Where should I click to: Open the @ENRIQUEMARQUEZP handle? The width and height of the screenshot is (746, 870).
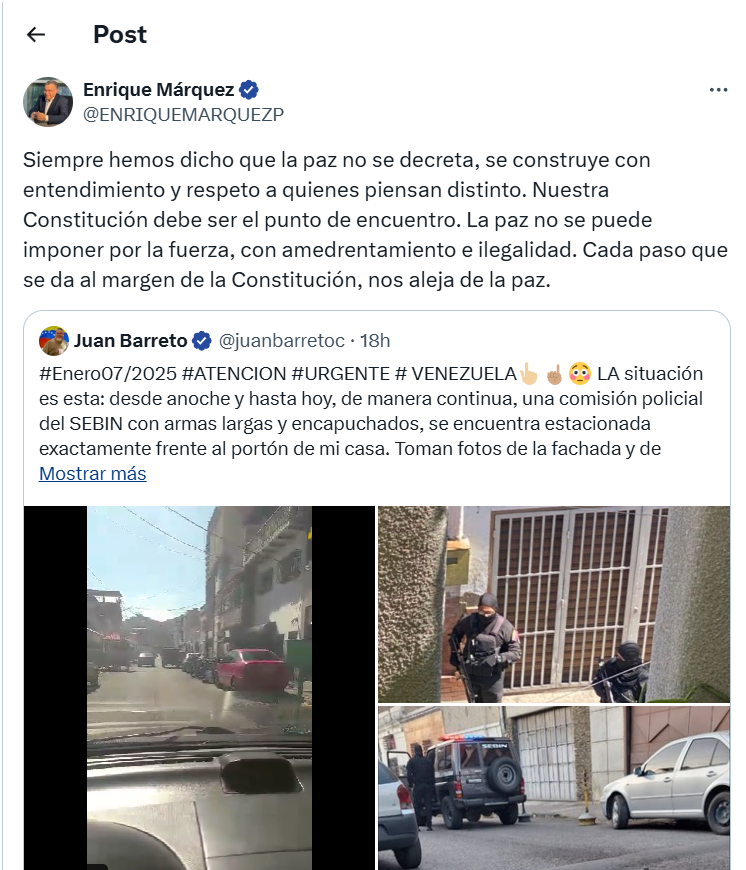(x=184, y=114)
